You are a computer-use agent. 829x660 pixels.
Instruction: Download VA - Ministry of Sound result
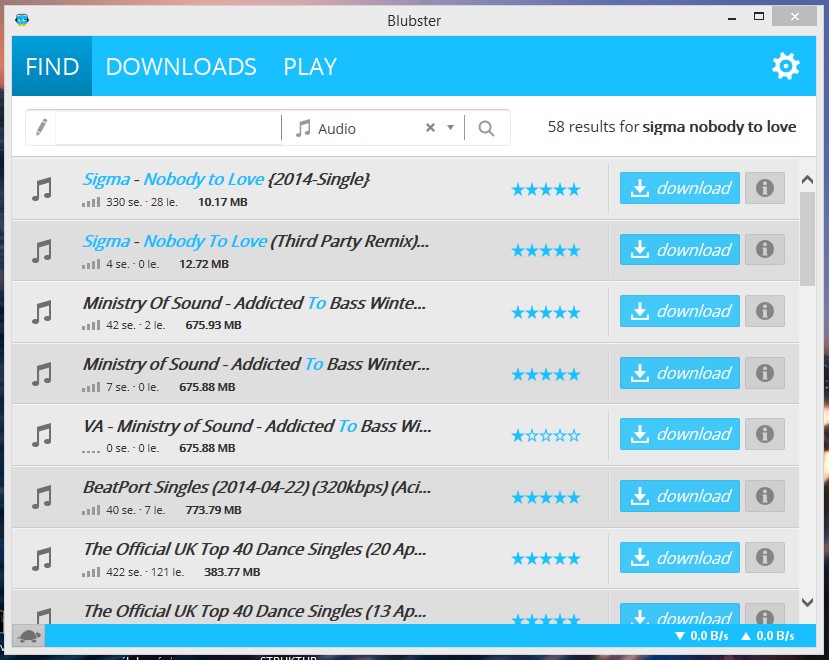tap(679, 434)
